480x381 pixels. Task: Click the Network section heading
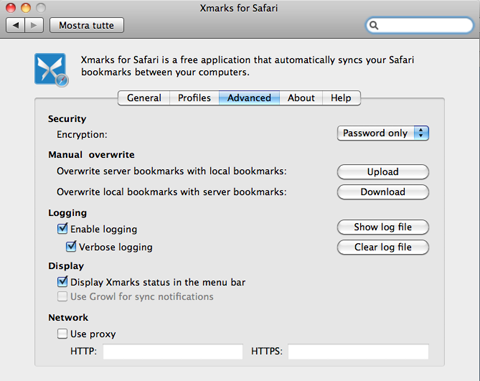[68, 318]
